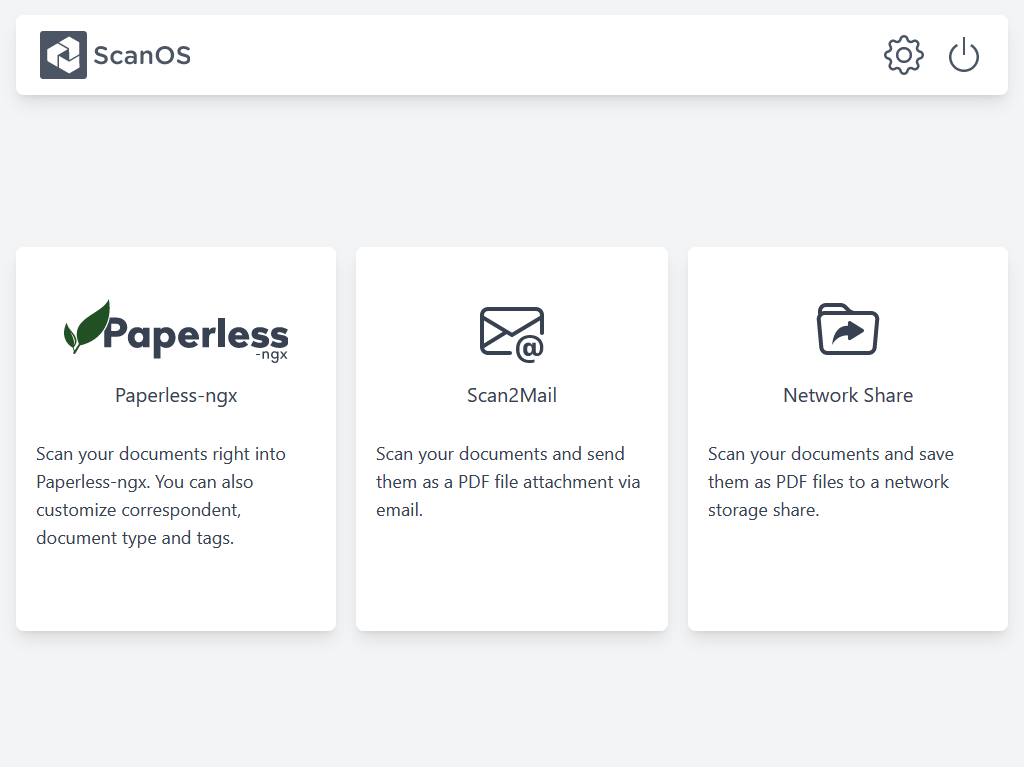The height and width of the screenshot is (768, 1024).
Task: Click the Paperless-ngx leaf logo
Action: pyautogui.click(x=176, y=331)
